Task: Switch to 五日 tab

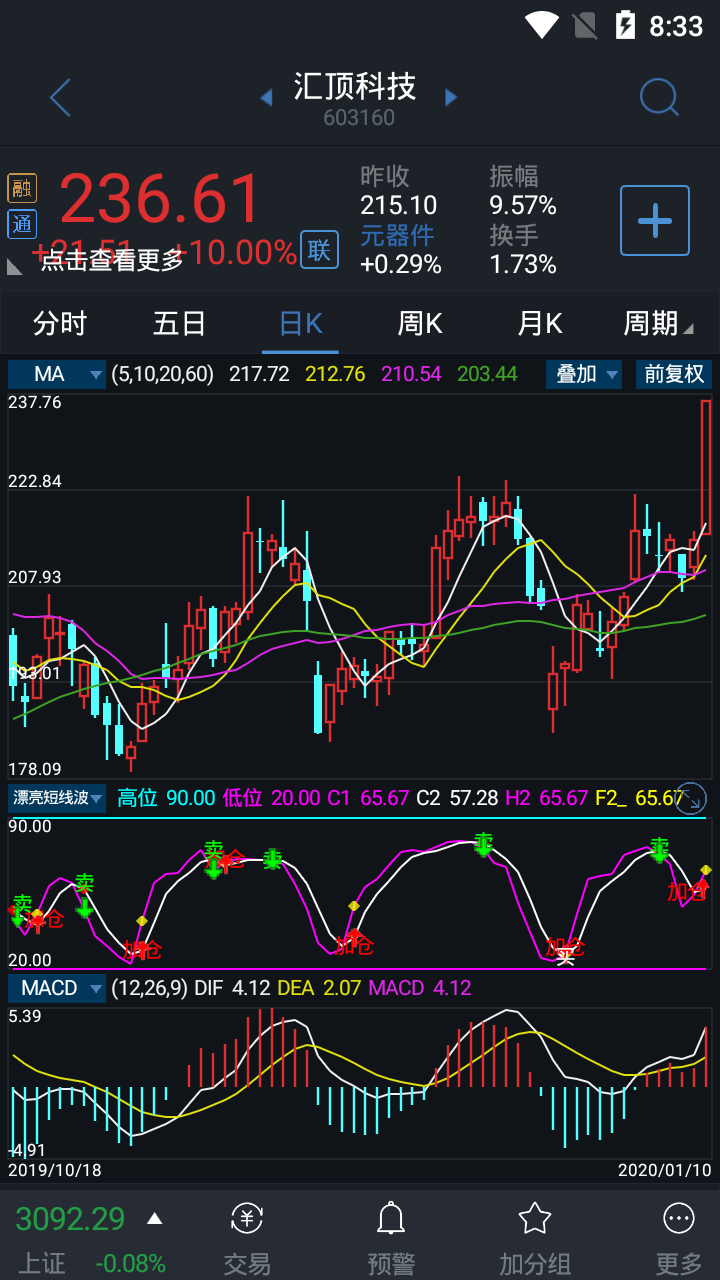Action: [x=180, y=323]
